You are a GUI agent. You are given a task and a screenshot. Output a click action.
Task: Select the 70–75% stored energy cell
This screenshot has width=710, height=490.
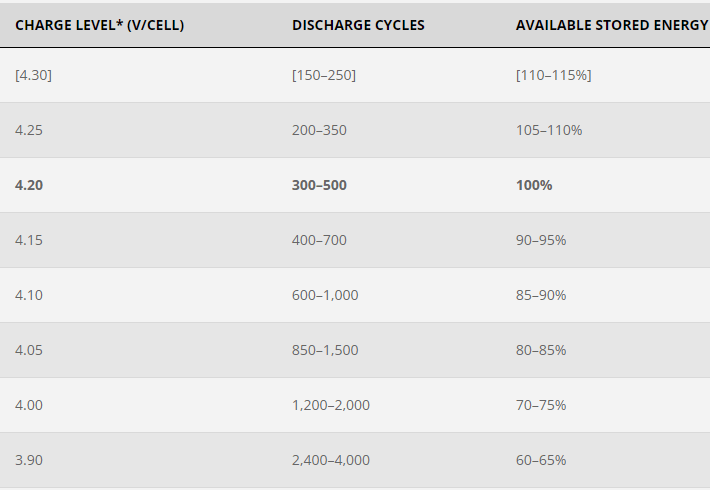tap(541, 405)
